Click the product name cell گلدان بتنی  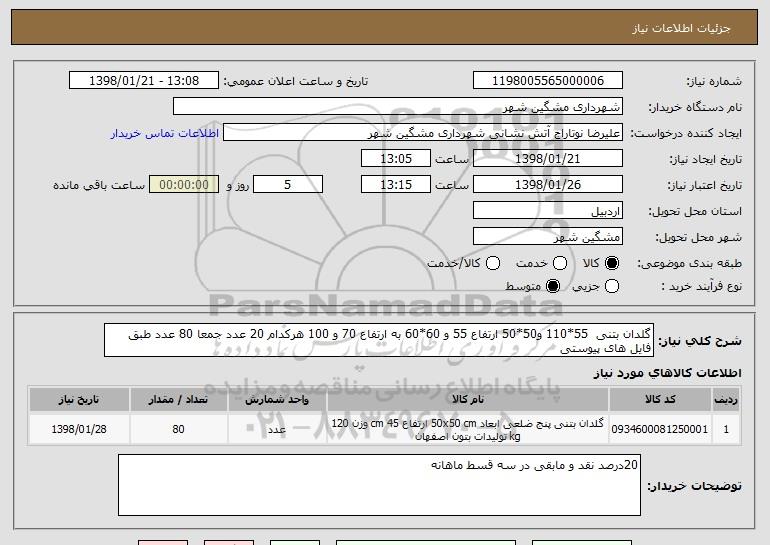[x=468, y=429]
